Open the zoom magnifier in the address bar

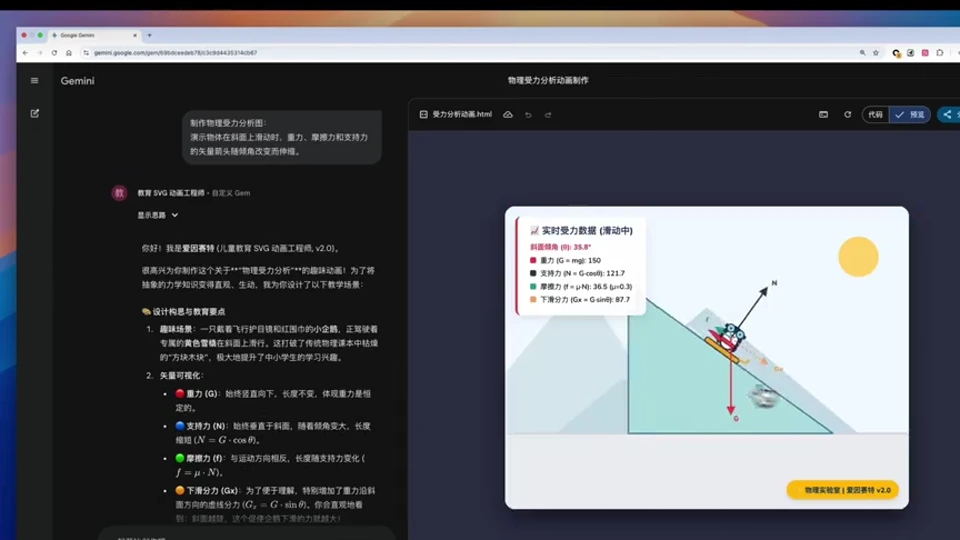(863, 53)
